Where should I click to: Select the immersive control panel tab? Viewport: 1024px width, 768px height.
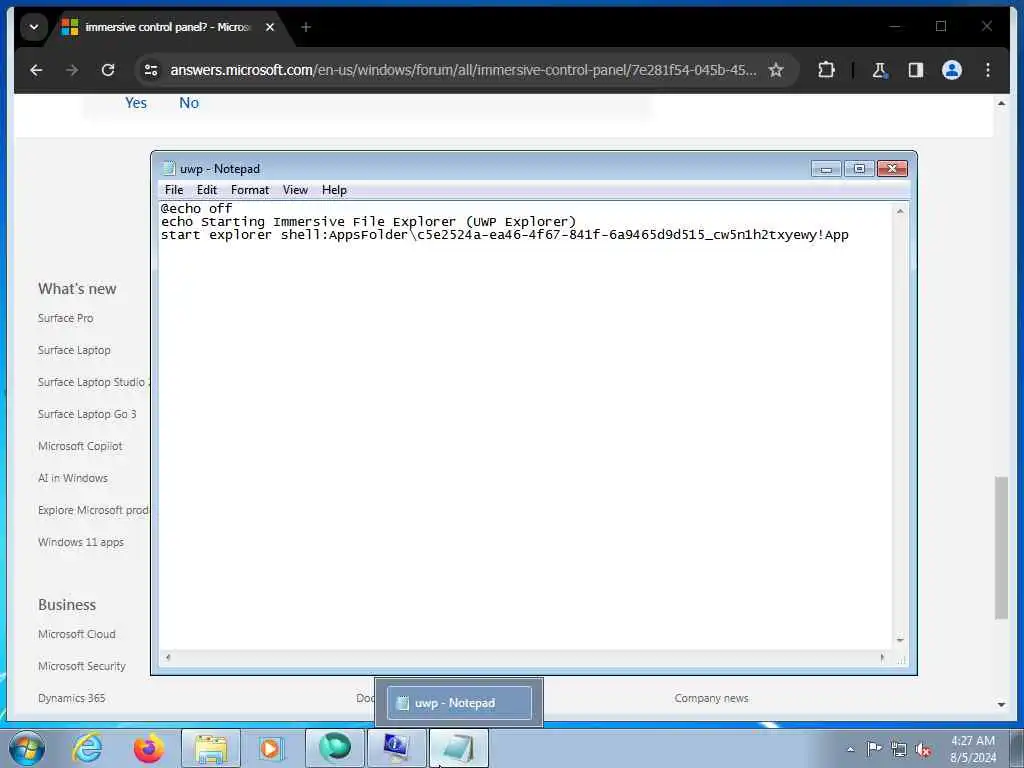click(x=167, y=27)
